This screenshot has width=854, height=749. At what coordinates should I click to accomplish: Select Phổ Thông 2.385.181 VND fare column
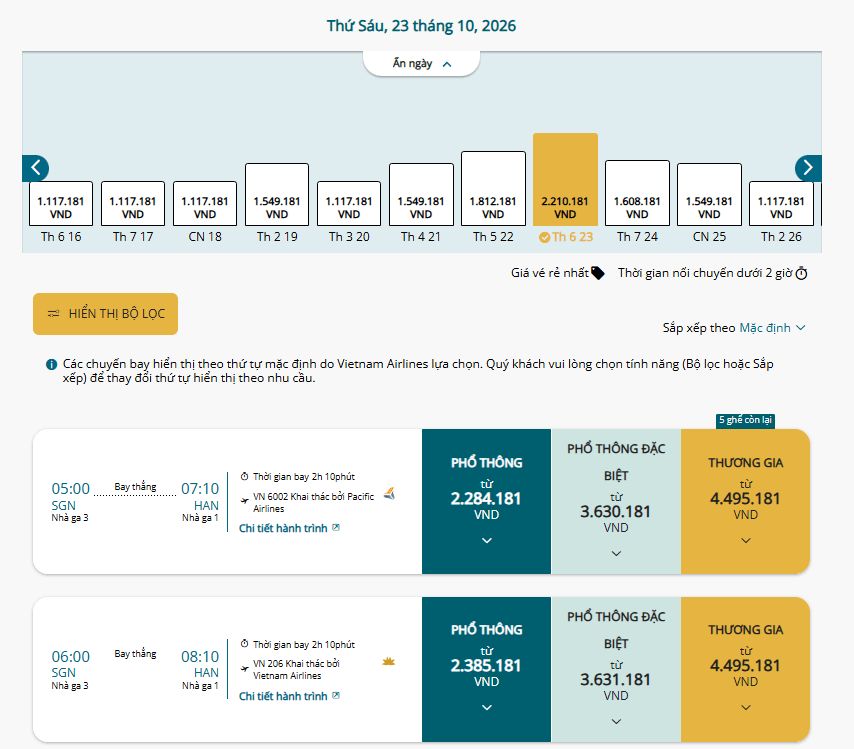(486, 669)
